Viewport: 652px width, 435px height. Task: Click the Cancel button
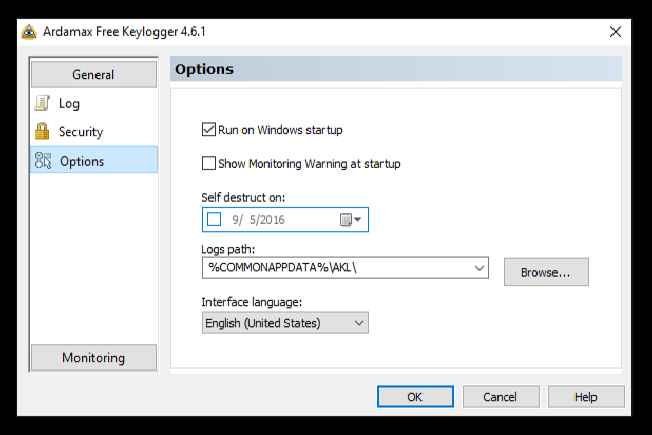501,397
